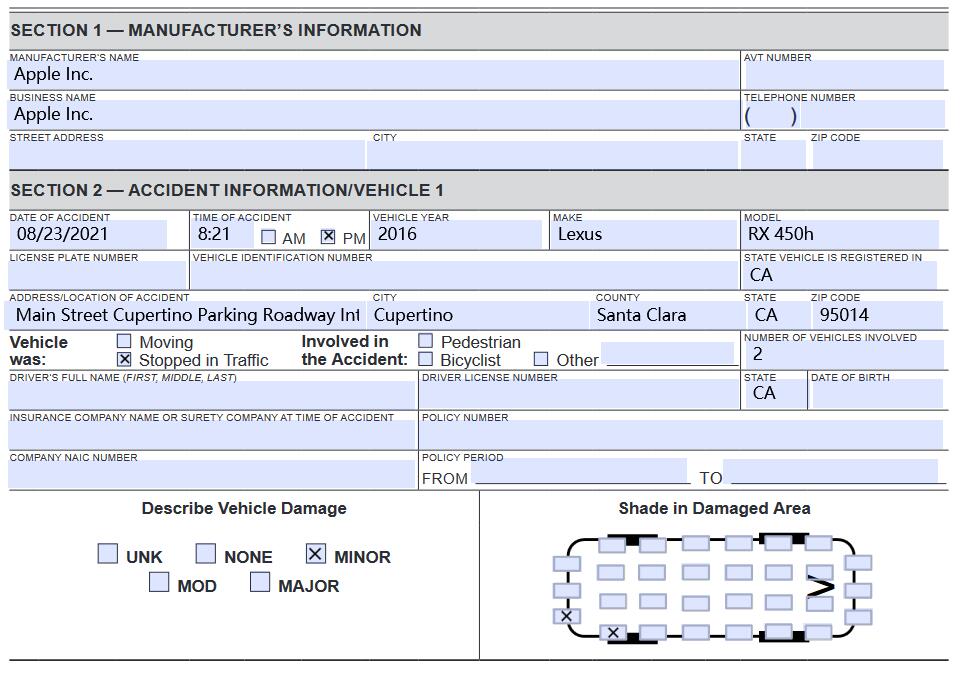
Task: Check the NONE damage checkbox
Action: (x=206, y=554)
